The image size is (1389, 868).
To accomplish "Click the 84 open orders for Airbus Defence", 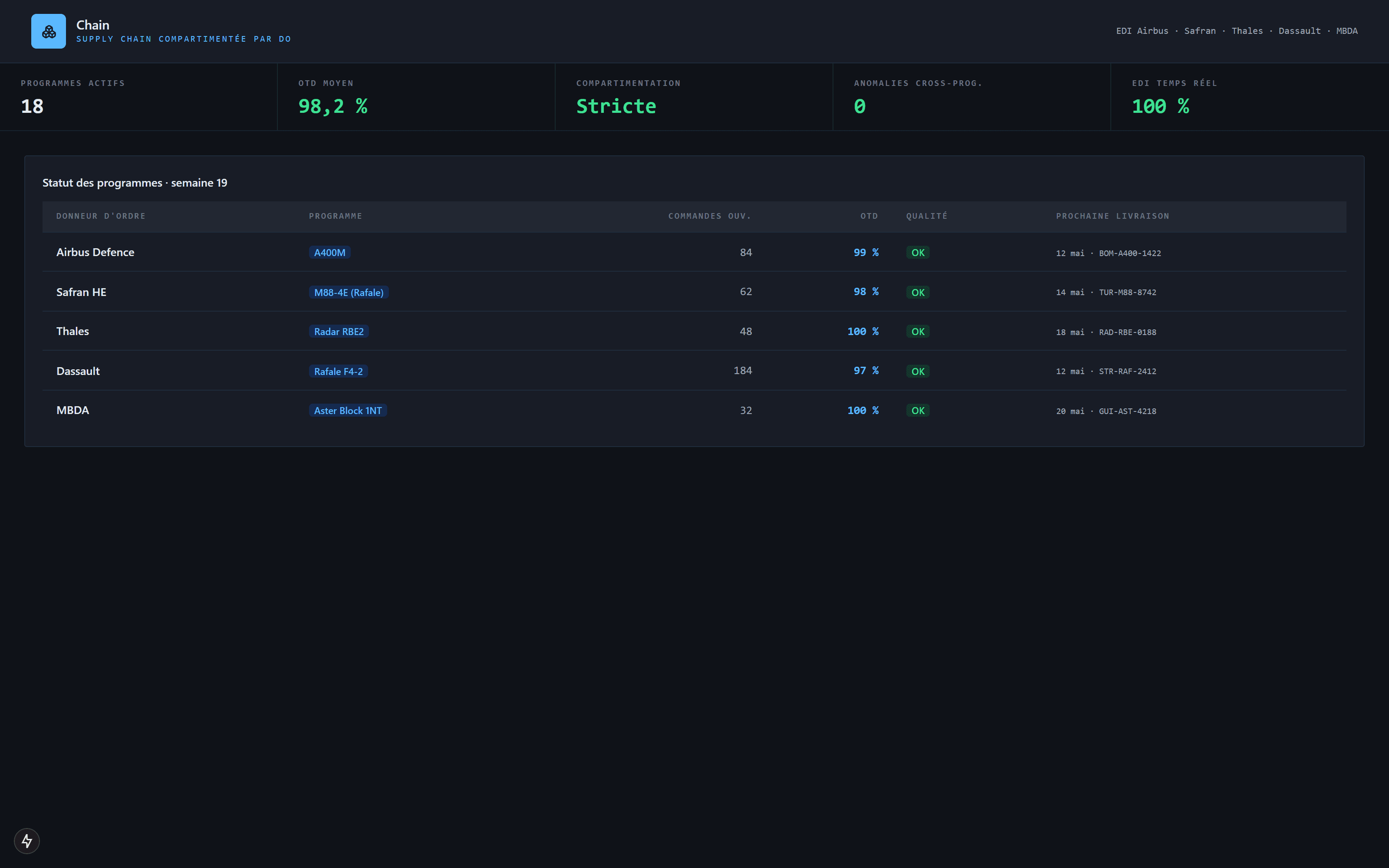I will coord(746,252).
